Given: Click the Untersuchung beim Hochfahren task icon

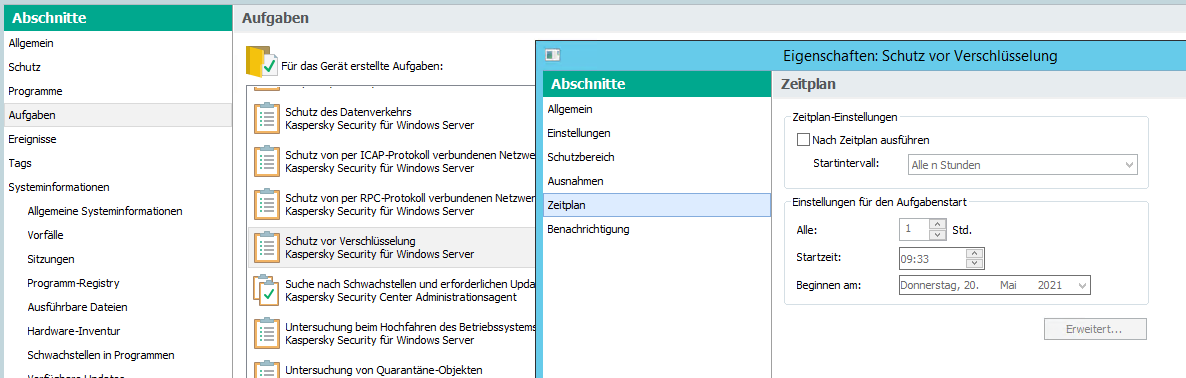Looking at the screenshot, I should coord(266,333).
